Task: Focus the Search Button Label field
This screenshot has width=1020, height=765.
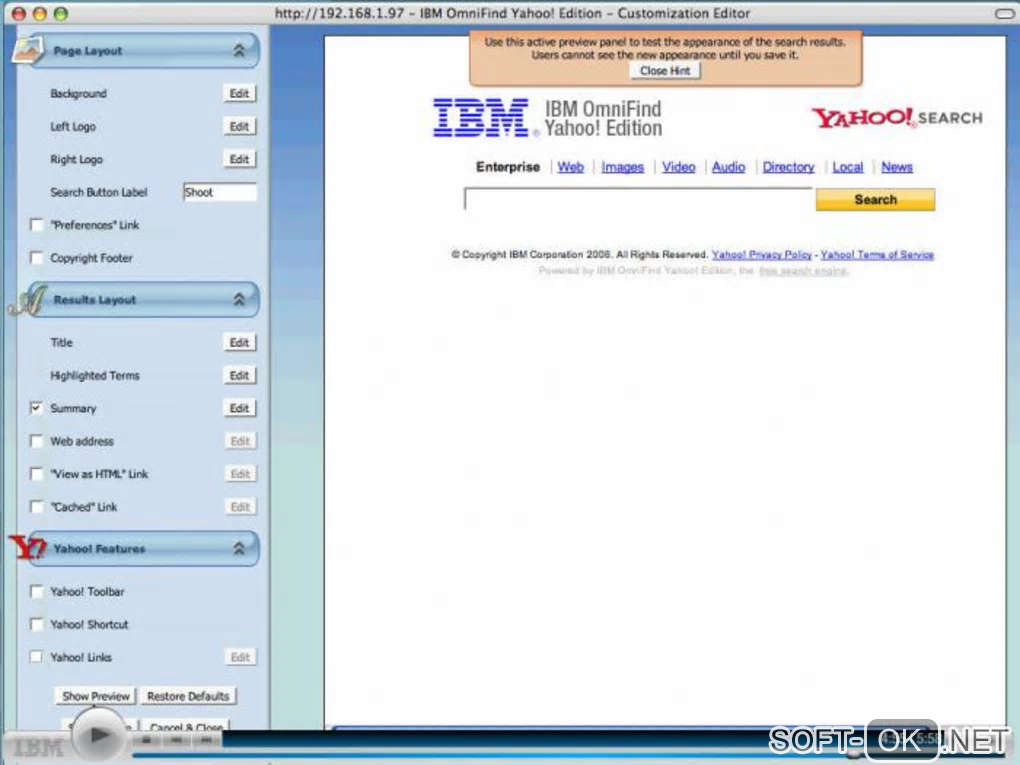Action: [x=220, y=193]
